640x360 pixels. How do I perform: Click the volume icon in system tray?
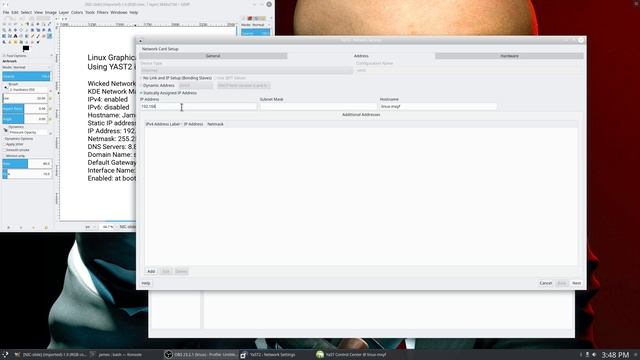[x=594, y=355]
